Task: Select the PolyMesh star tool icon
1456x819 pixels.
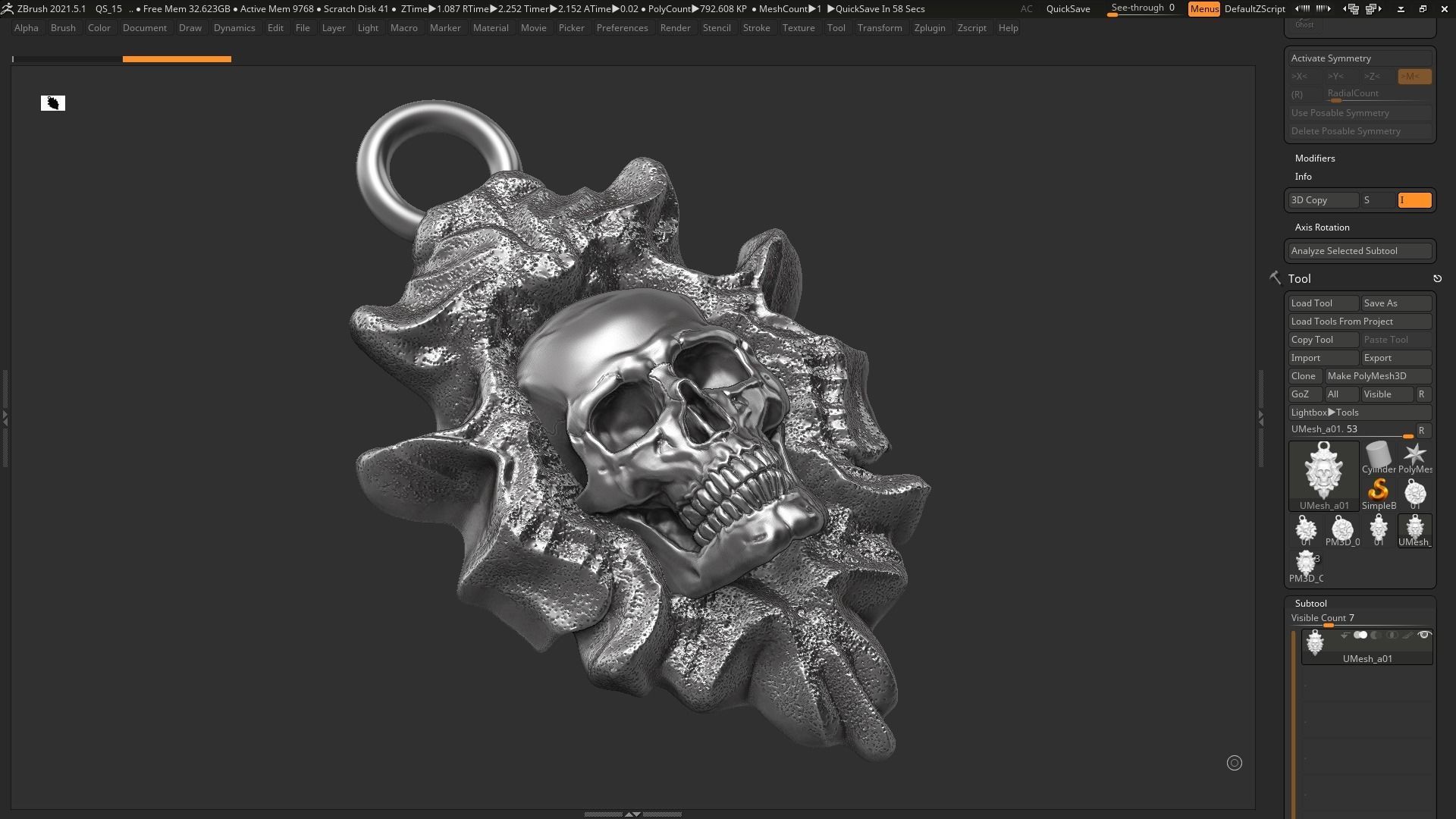Action: click(1414, 458)
